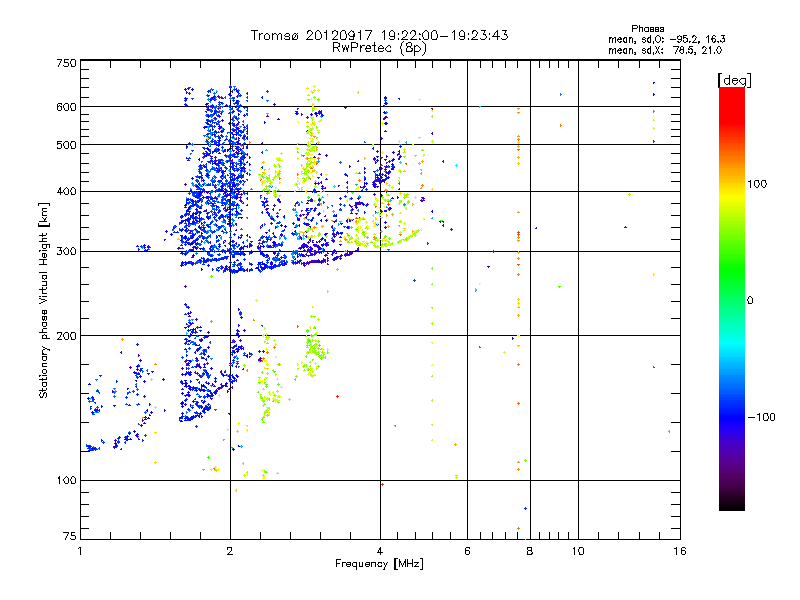Click the 'Frequency [MHz]' axis label
This screenshot has width=800, height=600.
tap(379, 564)
